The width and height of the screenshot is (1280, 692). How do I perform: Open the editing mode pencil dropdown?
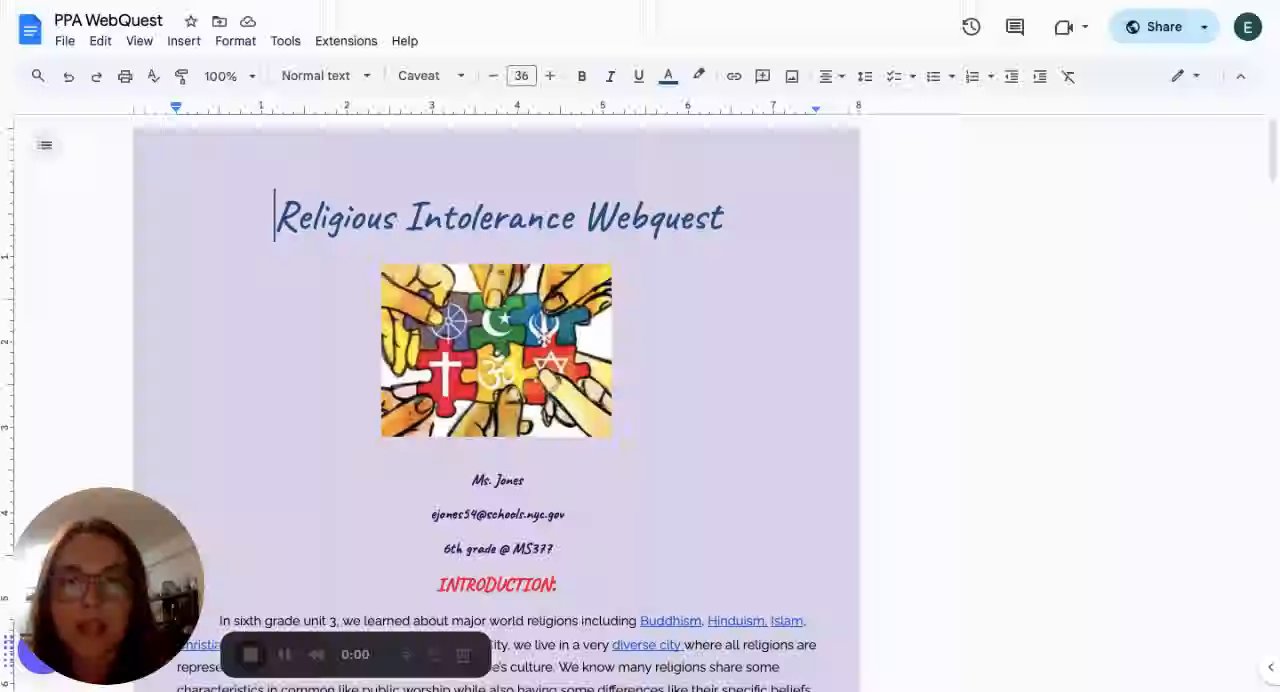1185,76
